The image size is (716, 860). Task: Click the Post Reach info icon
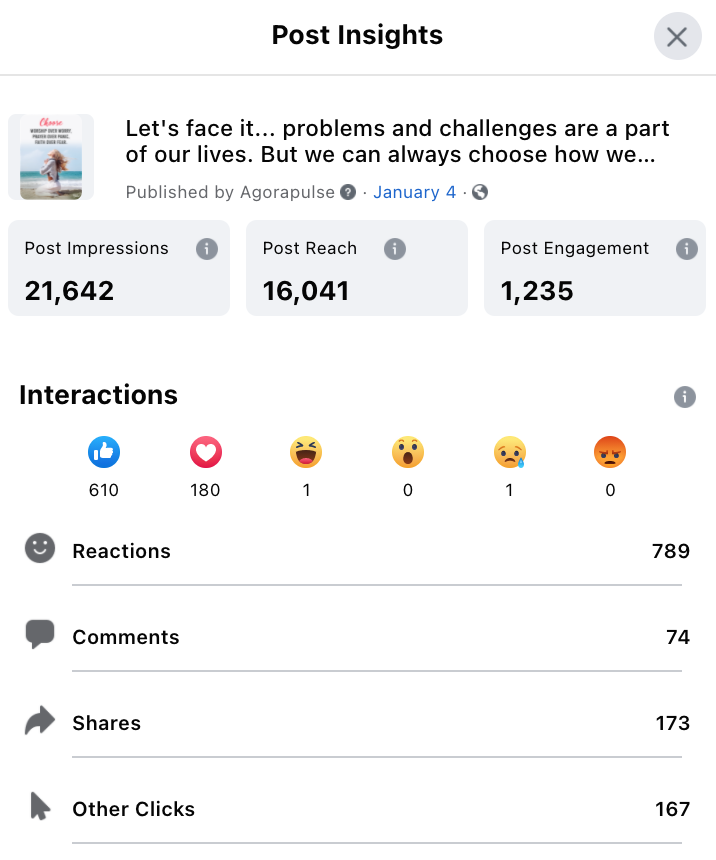pos(394,249)
